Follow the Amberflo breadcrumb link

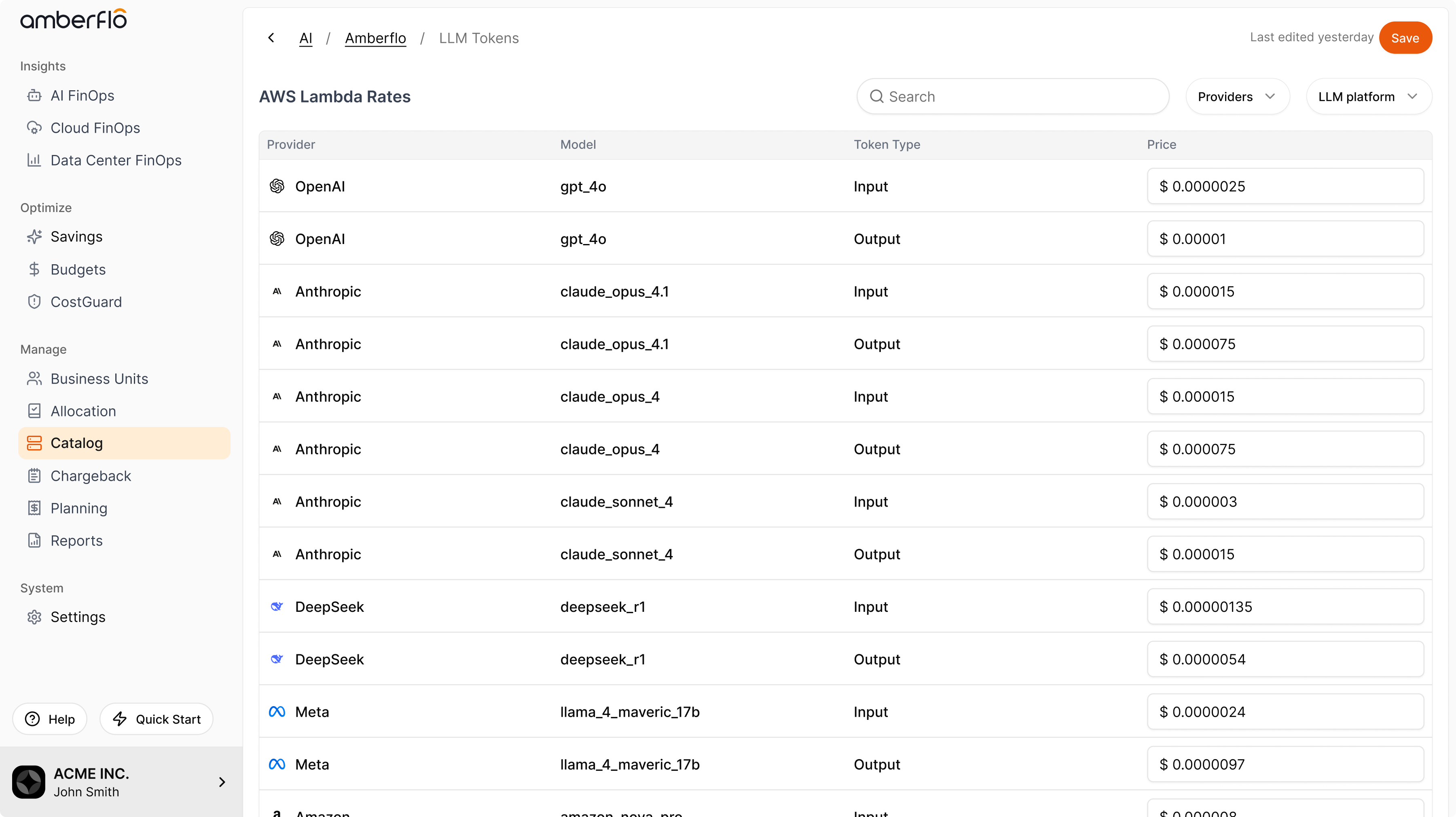[375, 38]
